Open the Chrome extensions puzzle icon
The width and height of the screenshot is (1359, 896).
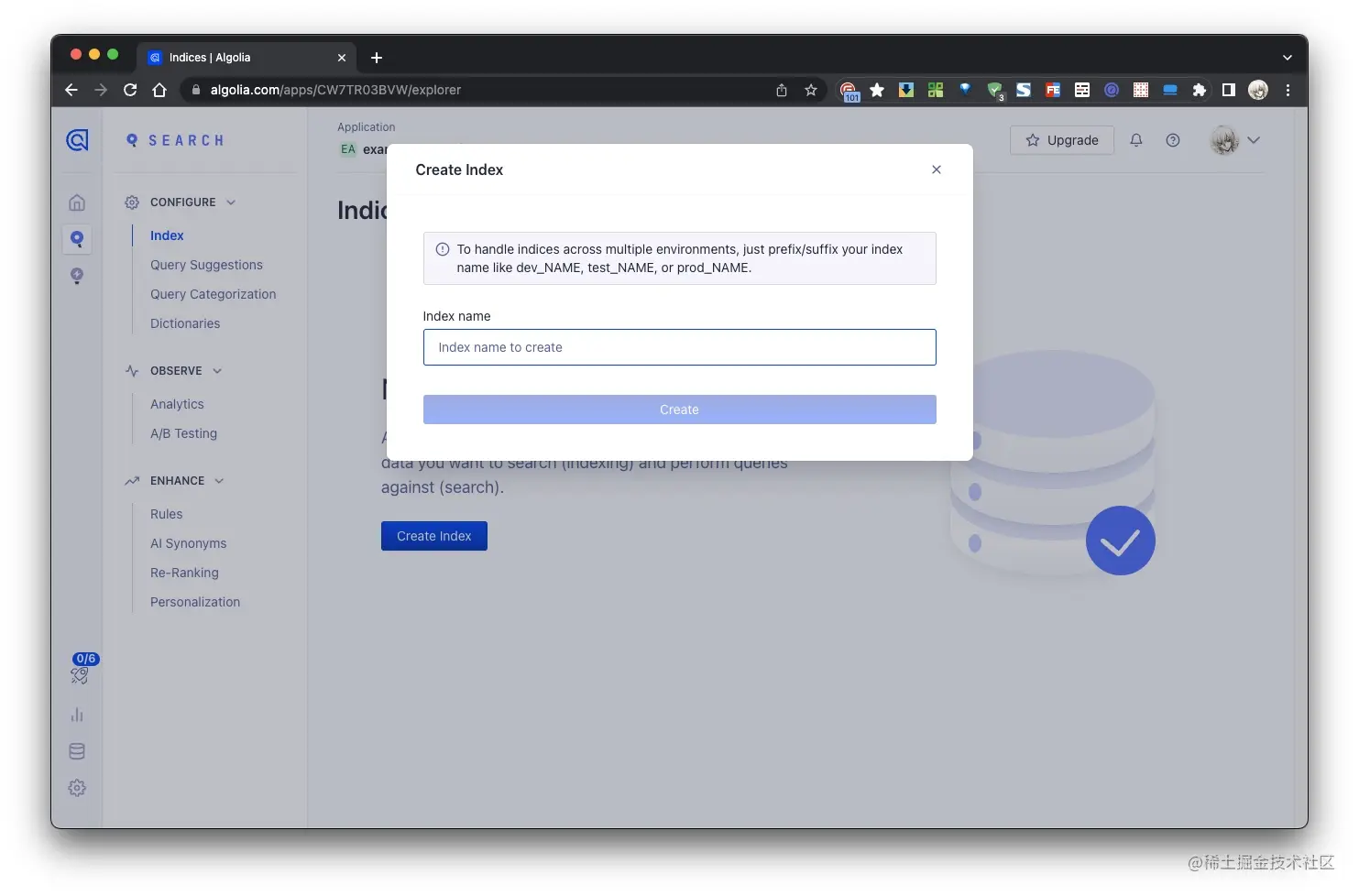point(1200,90)
